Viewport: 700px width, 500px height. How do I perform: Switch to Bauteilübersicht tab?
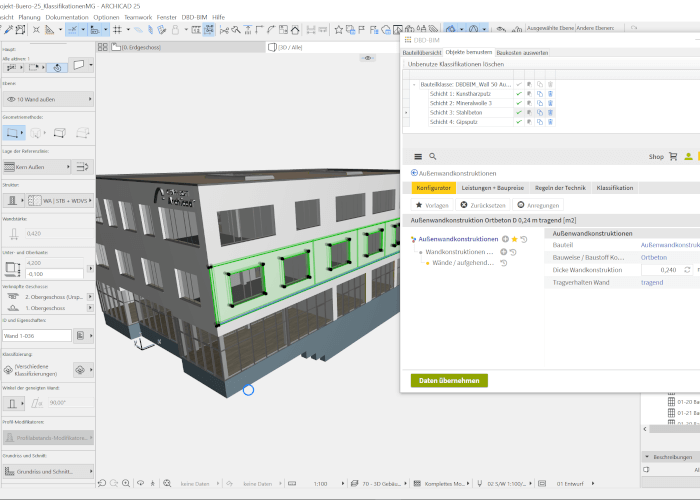pos(422,53)
